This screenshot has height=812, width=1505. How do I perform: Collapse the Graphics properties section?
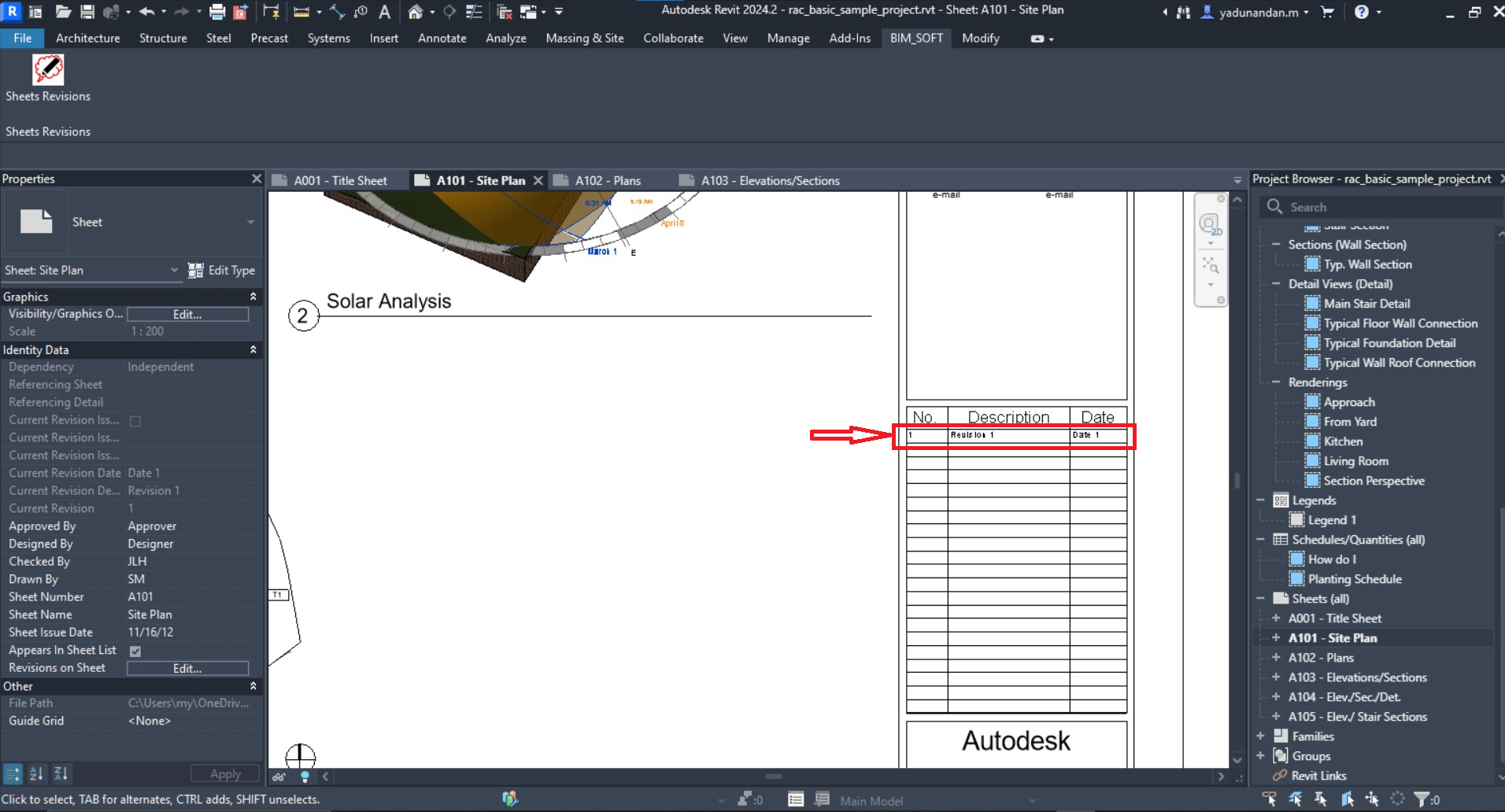pyautogui.click(x=253, y=297)
